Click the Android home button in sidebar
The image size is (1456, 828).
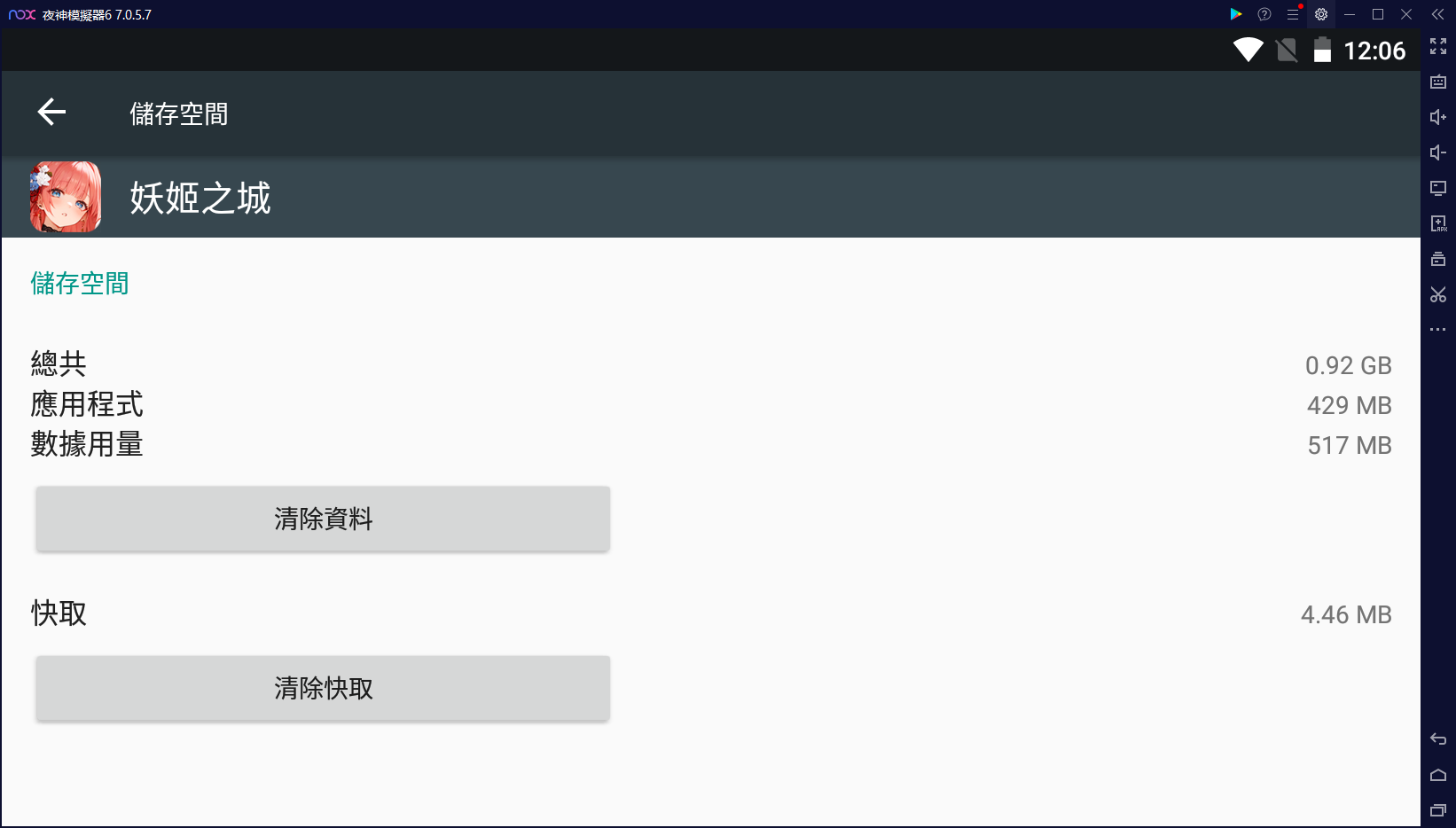coord(1438,775)
